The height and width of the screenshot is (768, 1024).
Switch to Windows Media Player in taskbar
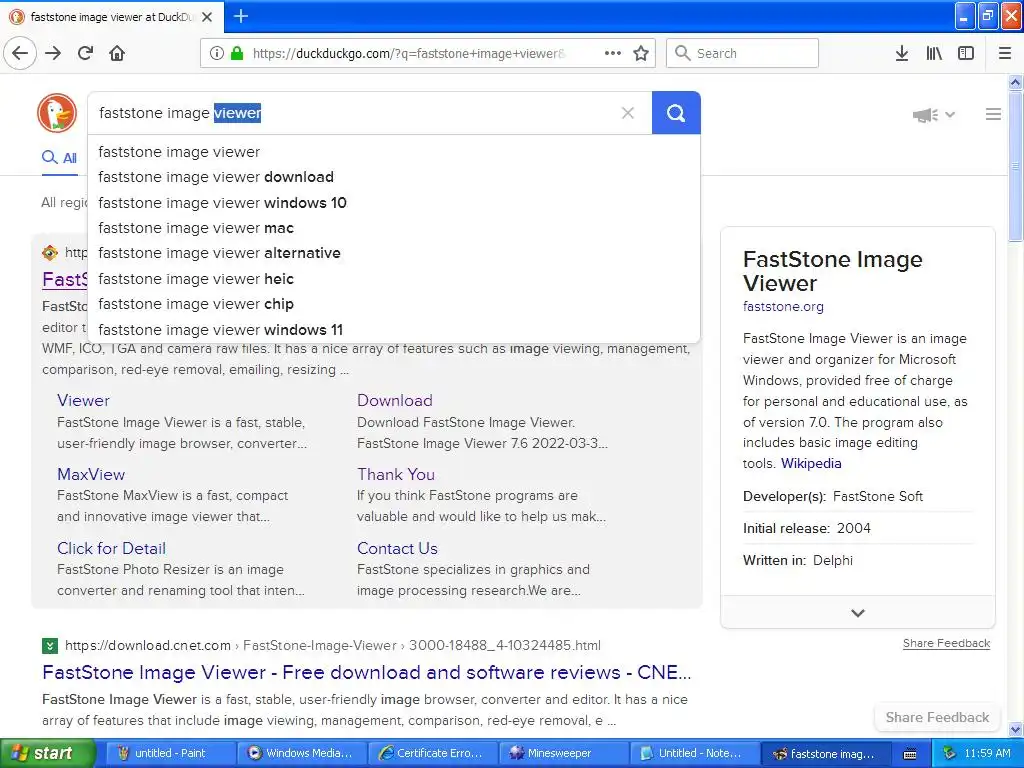(301, 753)
